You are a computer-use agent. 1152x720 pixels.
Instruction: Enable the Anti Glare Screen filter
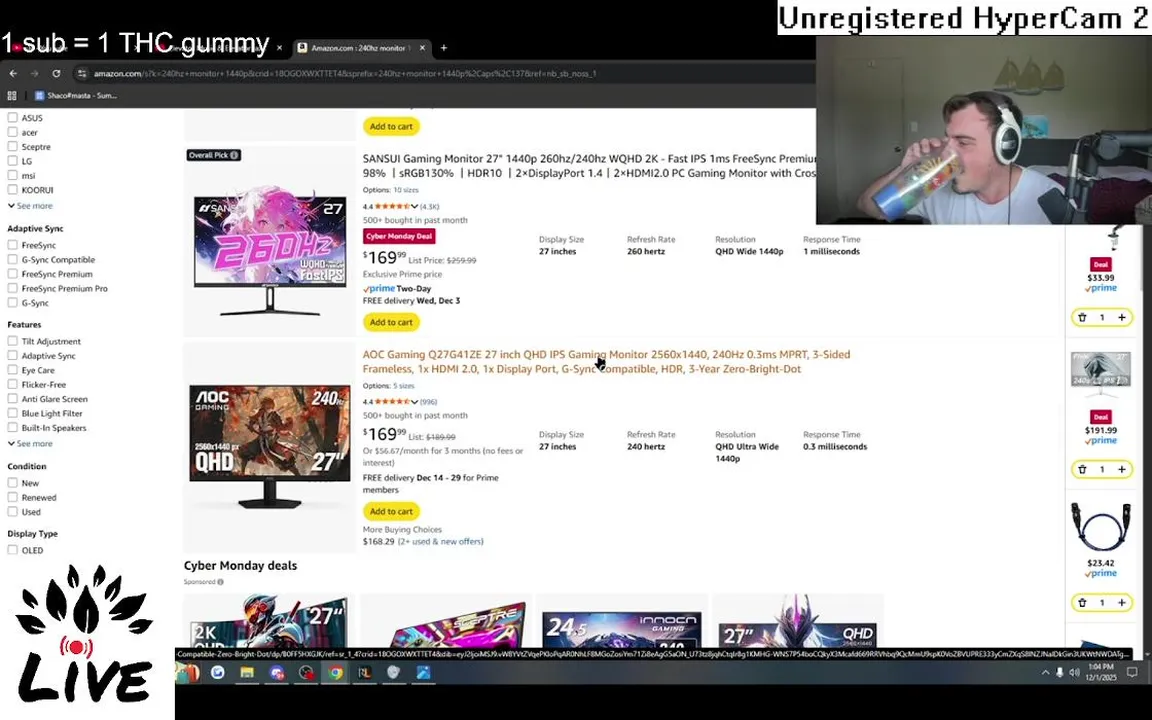(x=12, y=399)
